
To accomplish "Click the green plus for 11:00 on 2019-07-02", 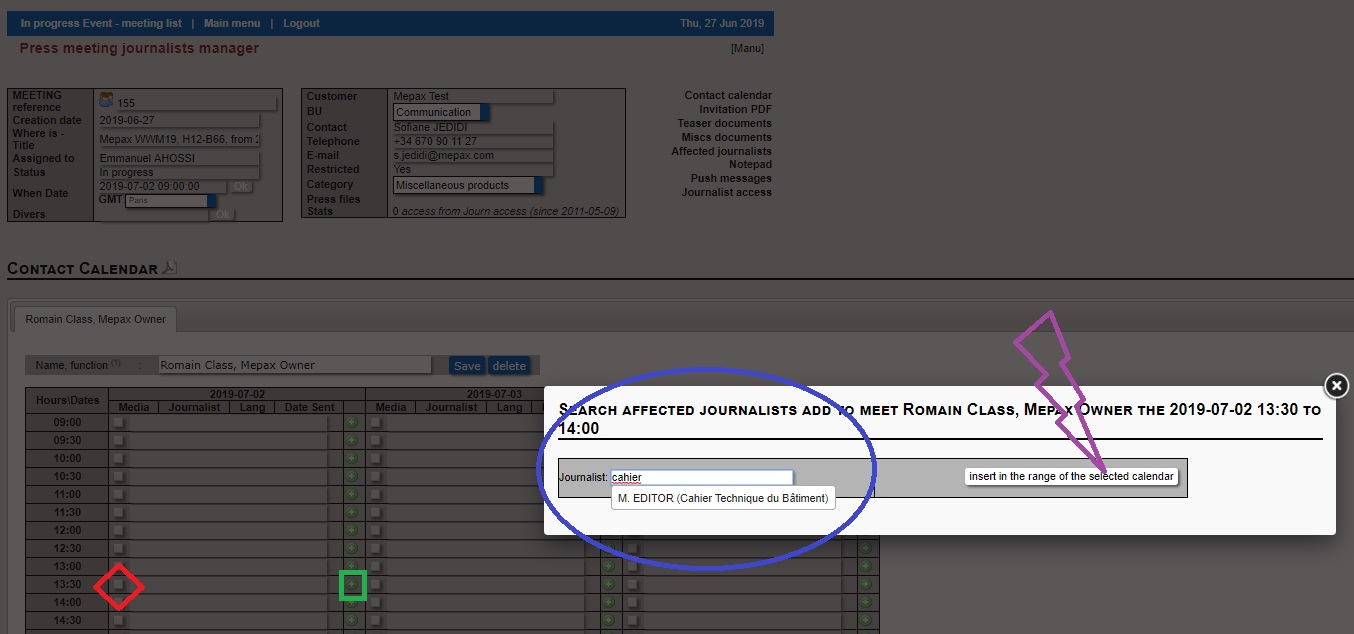I will (352, 495).
